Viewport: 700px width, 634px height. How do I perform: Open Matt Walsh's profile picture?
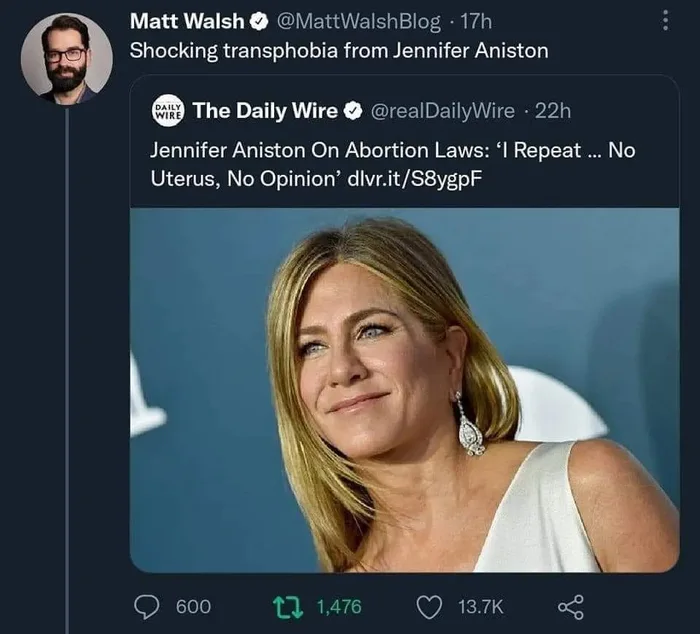(66, 58)
